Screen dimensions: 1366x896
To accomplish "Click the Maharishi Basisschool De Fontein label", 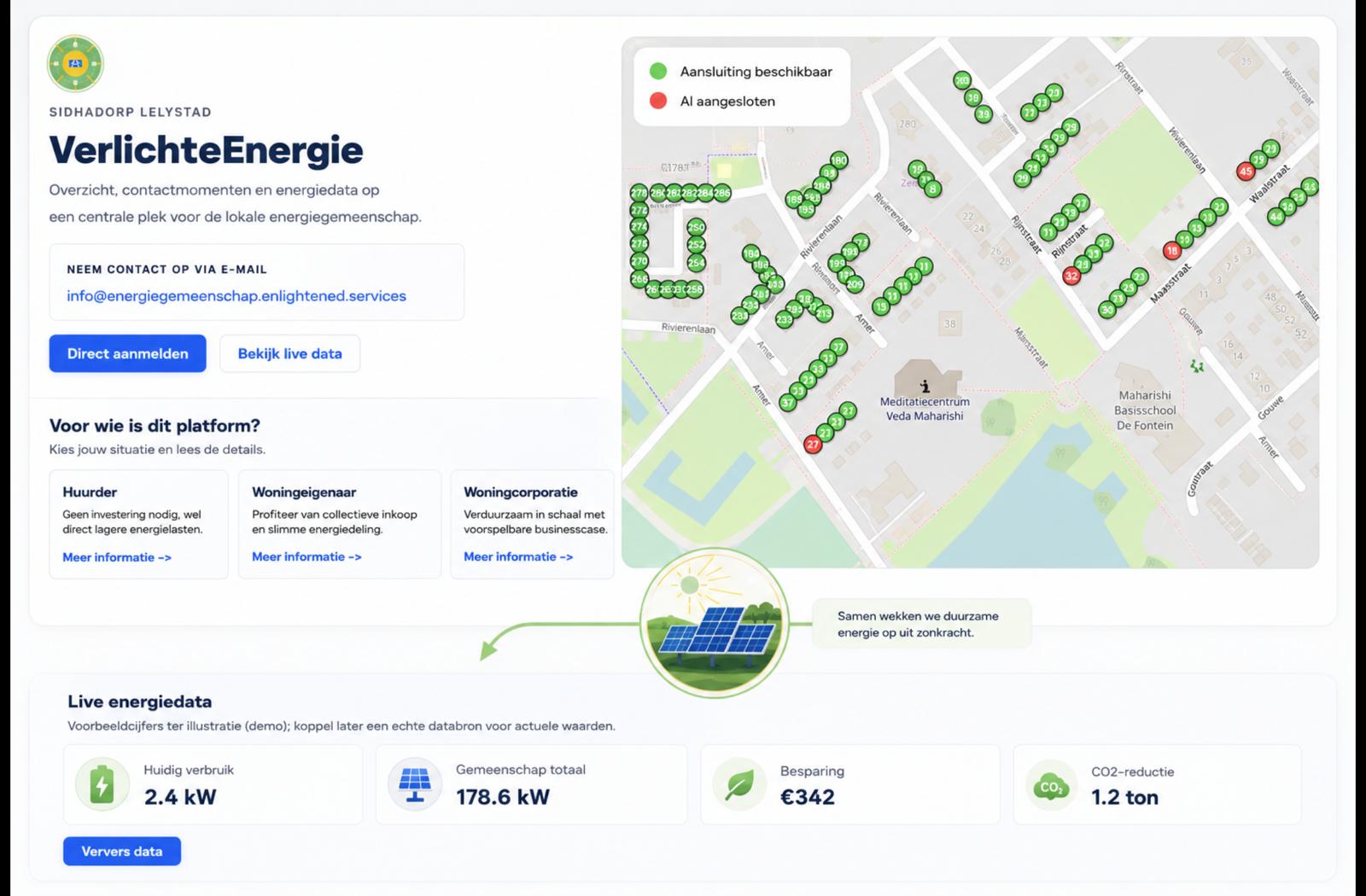I will coord(1145,410).
